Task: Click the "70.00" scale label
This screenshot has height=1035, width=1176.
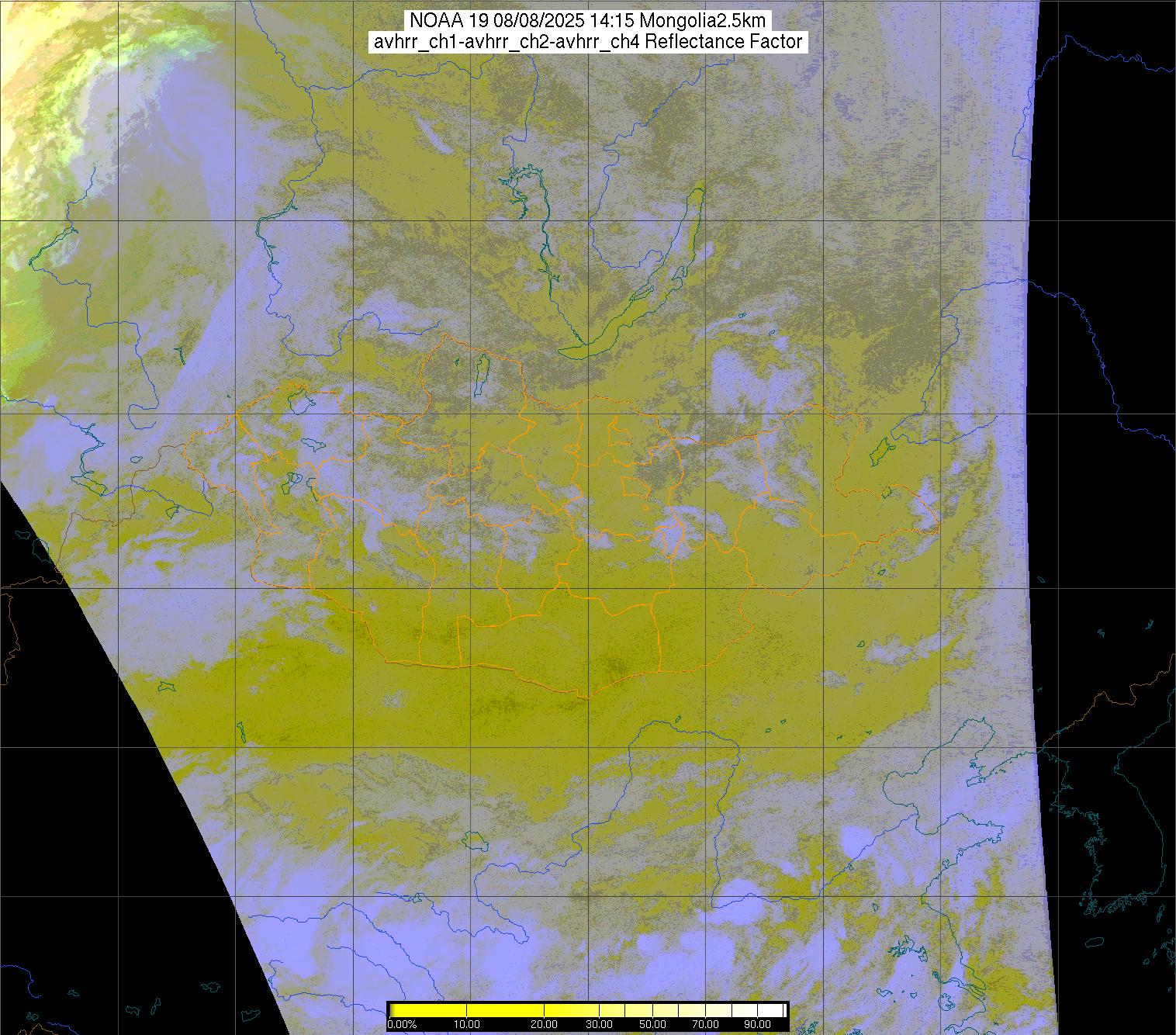Action: (704, 1025)
